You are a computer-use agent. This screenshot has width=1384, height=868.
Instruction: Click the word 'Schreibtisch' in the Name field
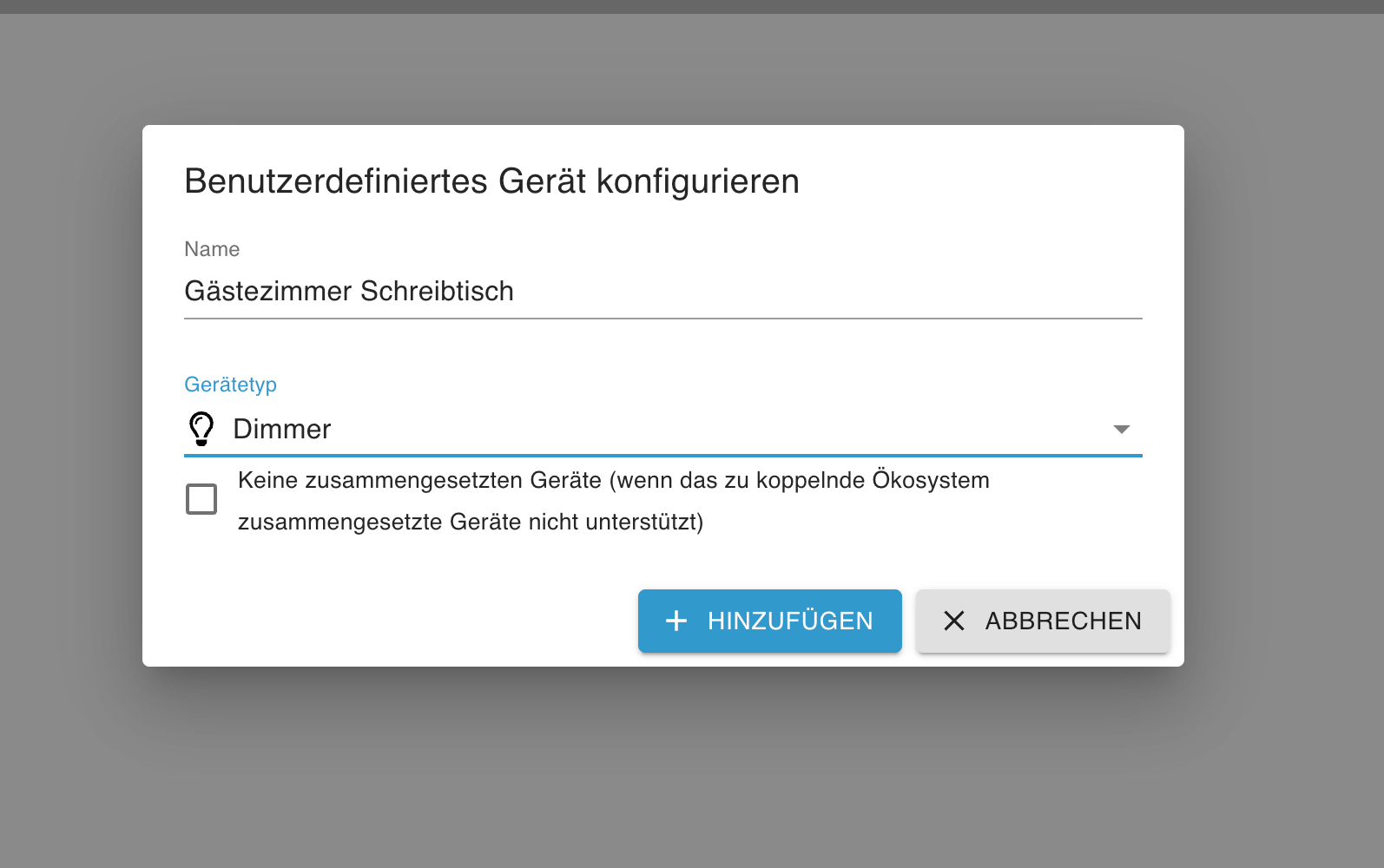tap(437, 292)
